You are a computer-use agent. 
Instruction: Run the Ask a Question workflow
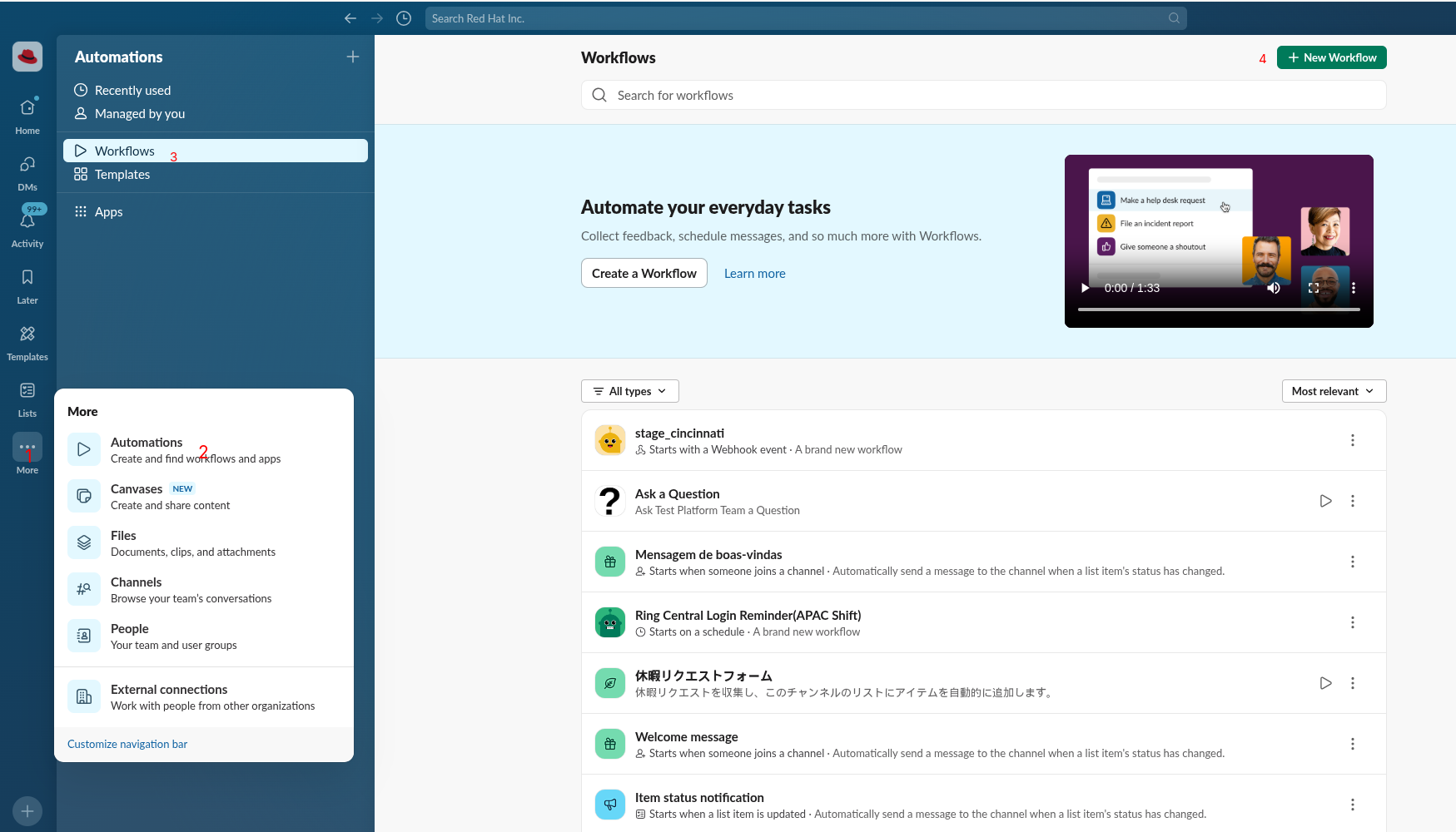[1326, 501]
